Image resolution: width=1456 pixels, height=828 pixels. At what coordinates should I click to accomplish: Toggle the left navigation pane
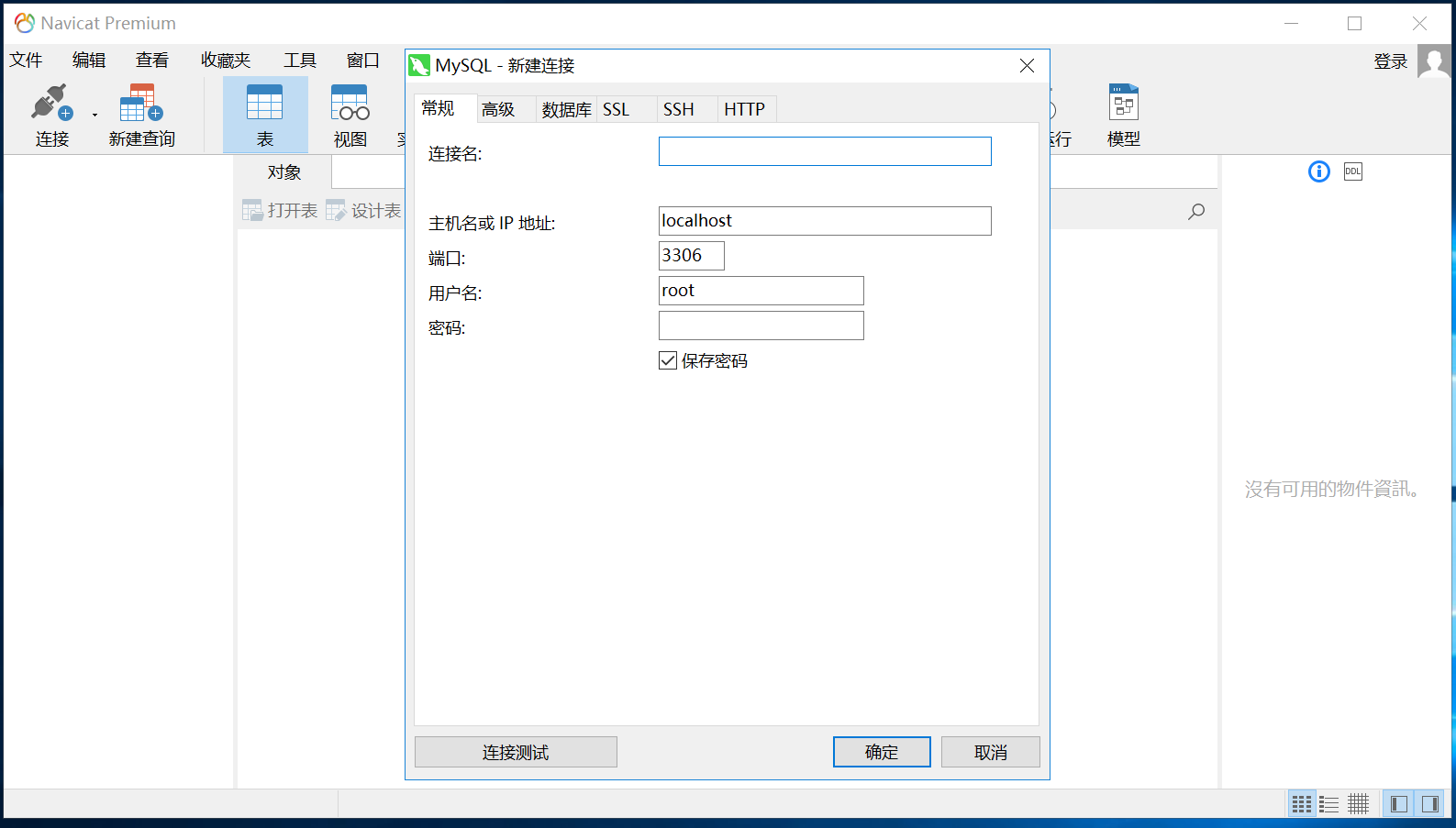(x=1398, y=804)
